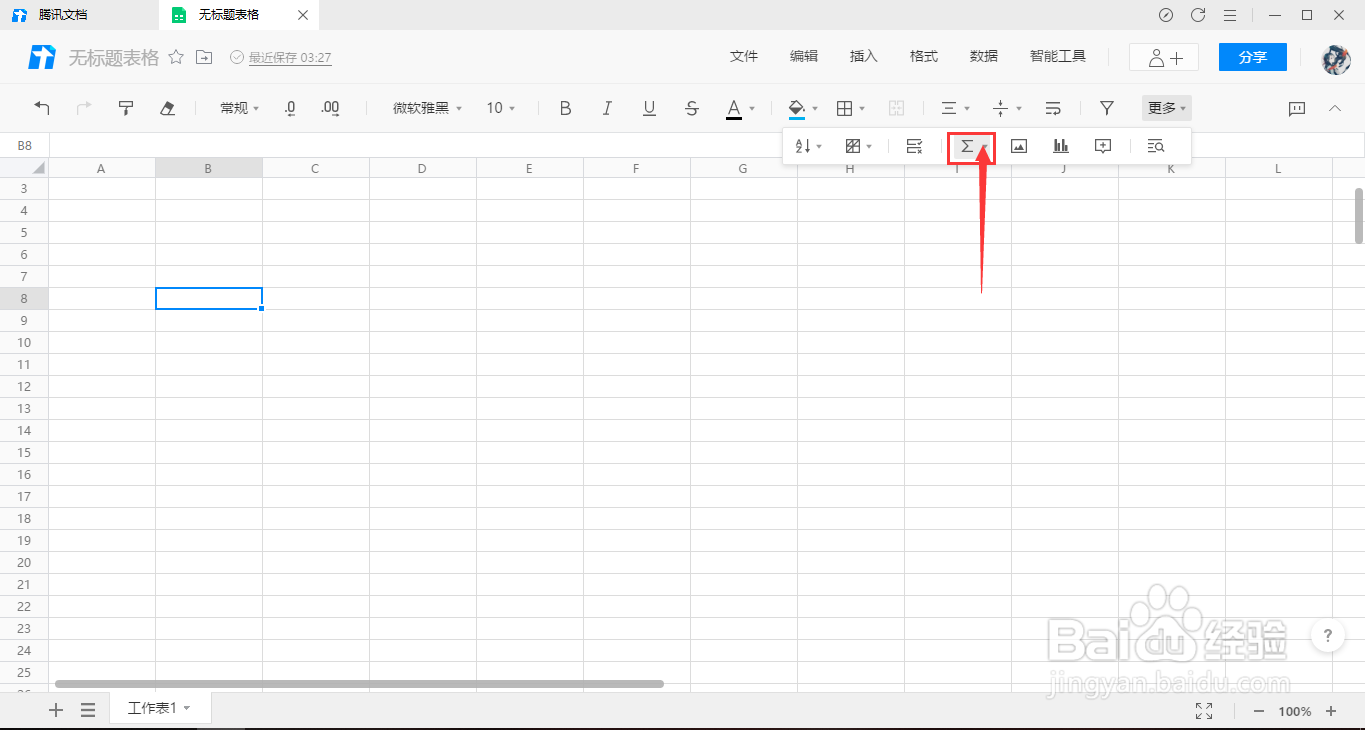Apply the font color A icon
Screen dimensions: 1365x730
coord(734,108)
